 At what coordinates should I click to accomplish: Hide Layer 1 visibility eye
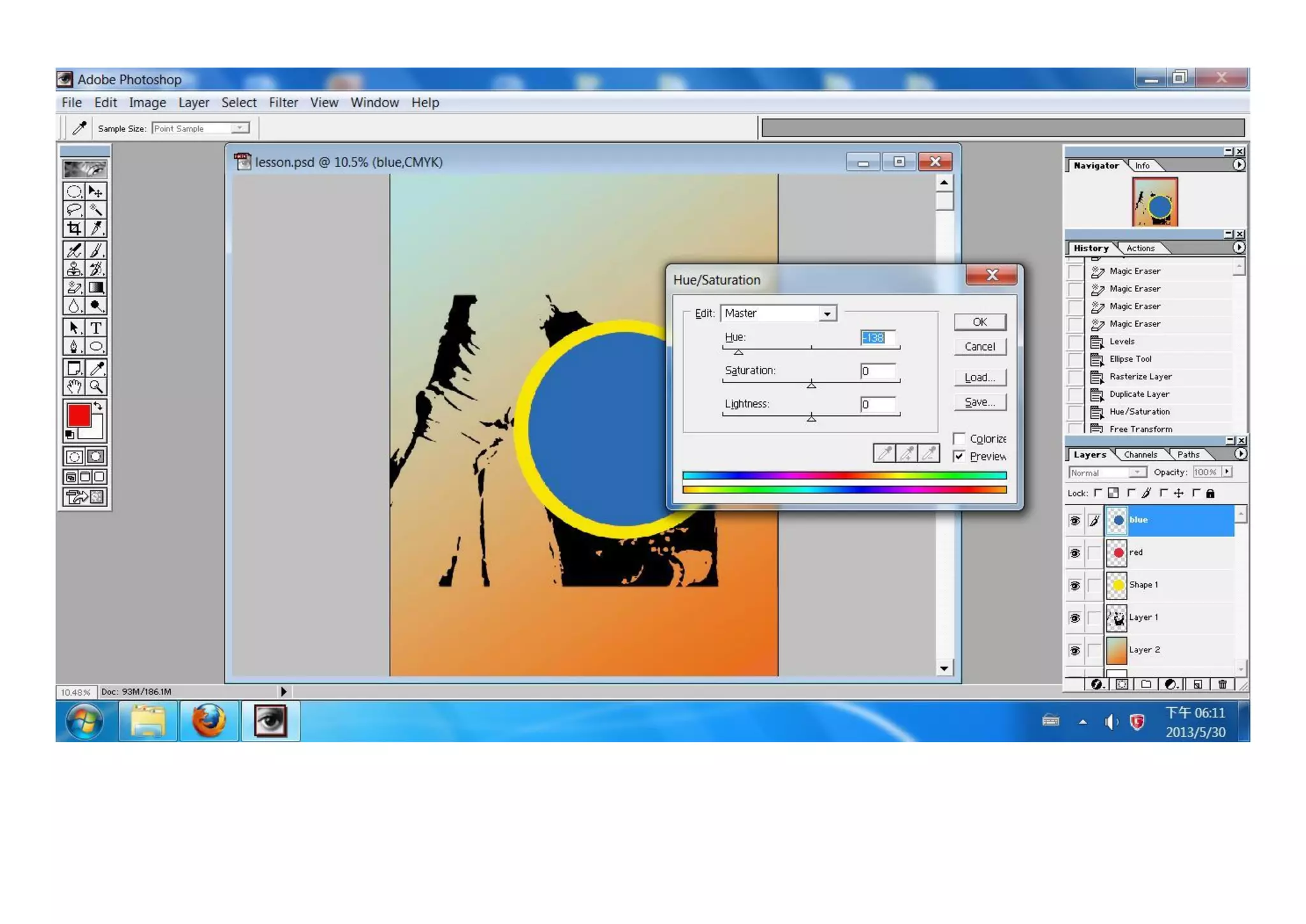click(x=1075, y=618)
